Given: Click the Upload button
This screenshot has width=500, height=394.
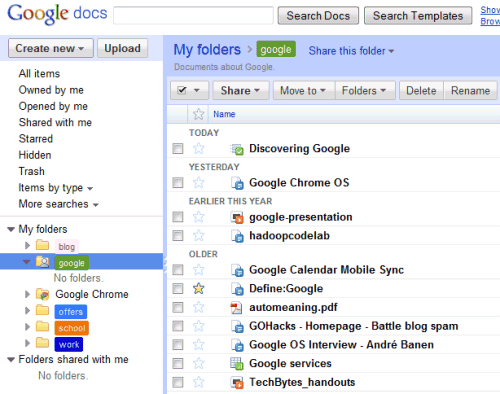Looking at the screenshot, I should pos(122,48).
